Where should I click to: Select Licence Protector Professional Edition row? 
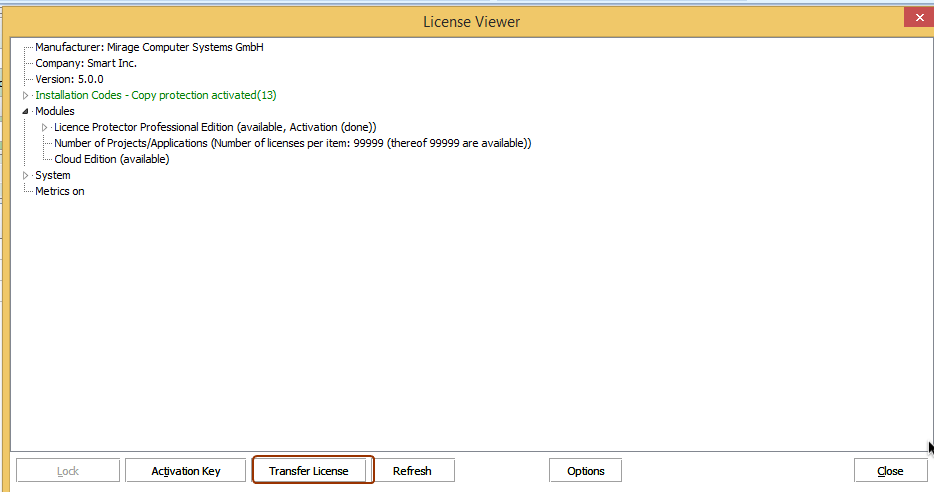(x=215, y=127)
